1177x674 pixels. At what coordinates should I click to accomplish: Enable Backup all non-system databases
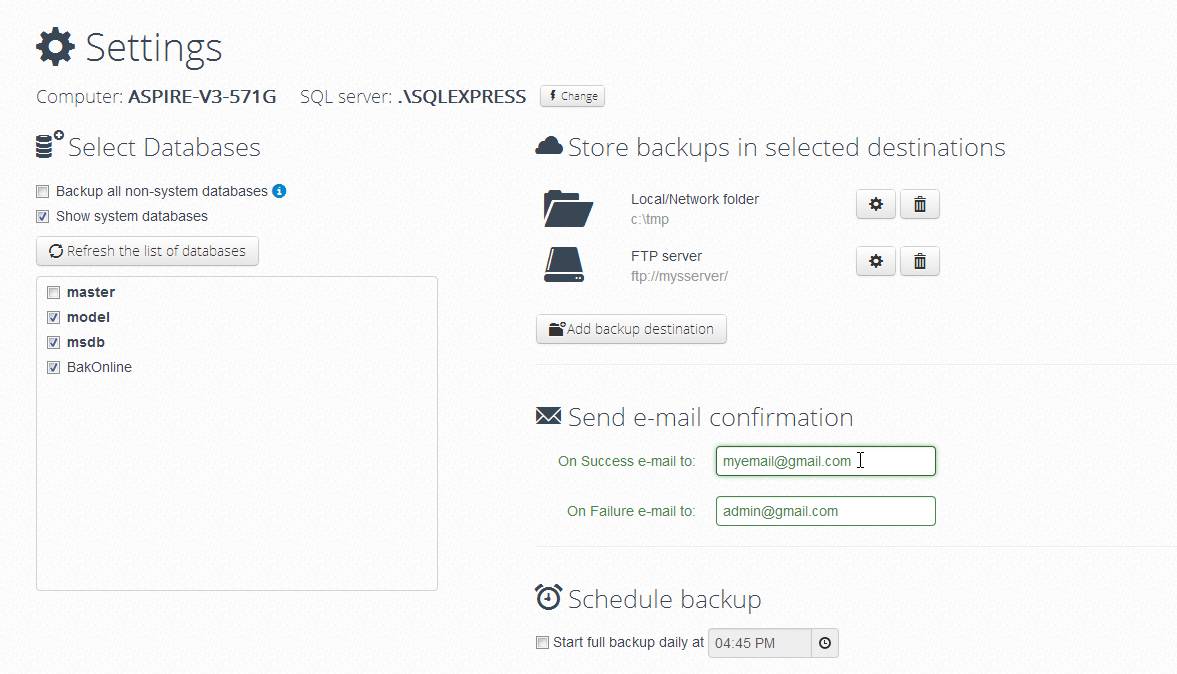[x=43, y=191]
